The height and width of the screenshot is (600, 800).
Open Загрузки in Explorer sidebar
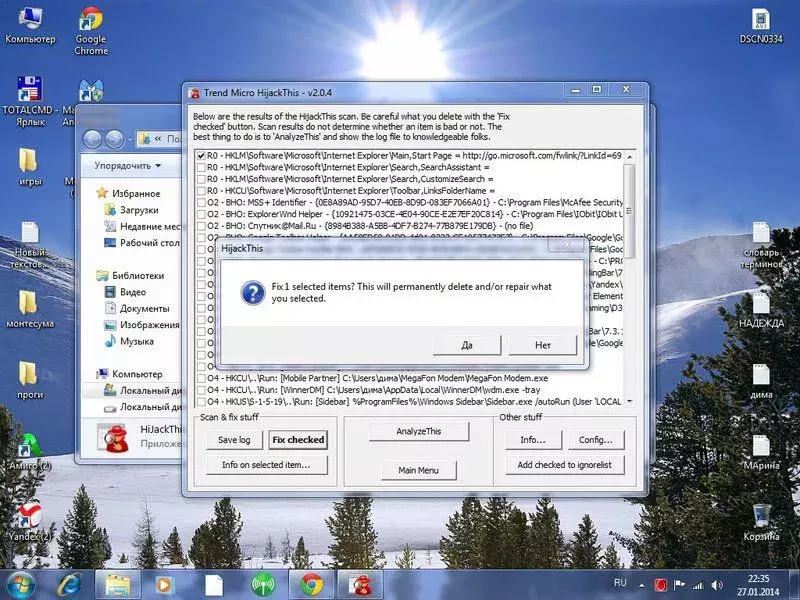coord(132,210)
